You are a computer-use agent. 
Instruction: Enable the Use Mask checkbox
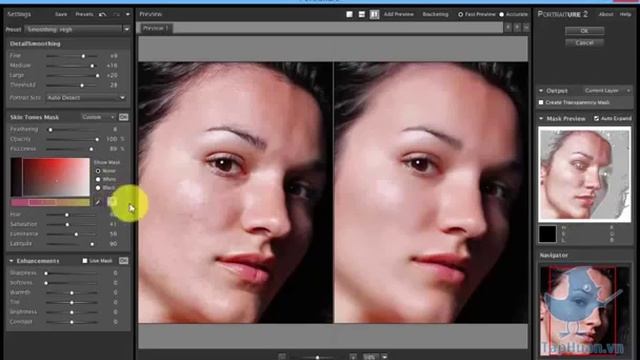coord(85,260)
